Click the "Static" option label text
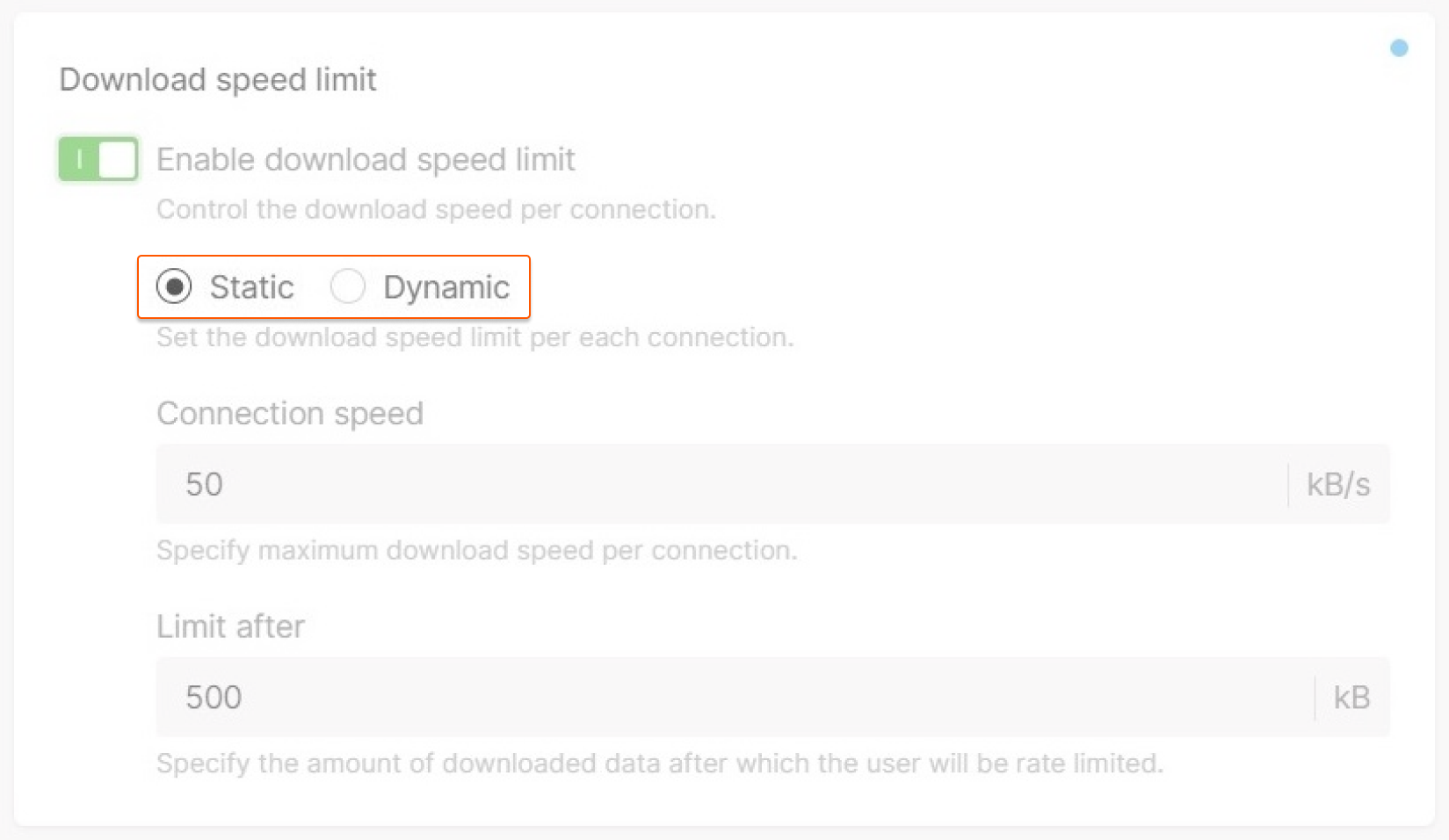This screenshot has width=1449, height=840. click(x=251, y=287)
